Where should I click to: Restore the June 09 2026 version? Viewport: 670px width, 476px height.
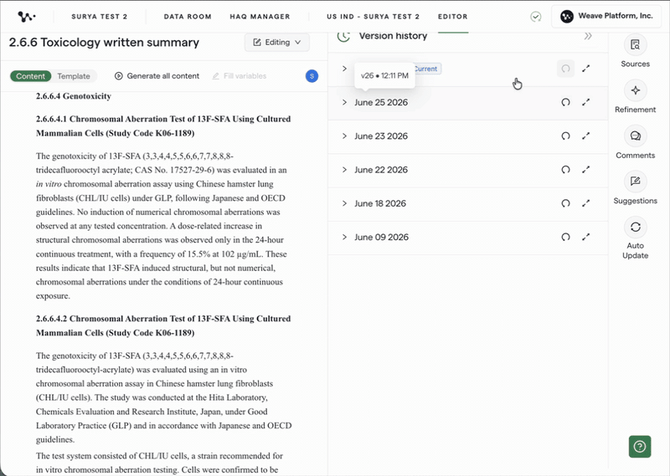pyautogui.click(x=565, y=237)
